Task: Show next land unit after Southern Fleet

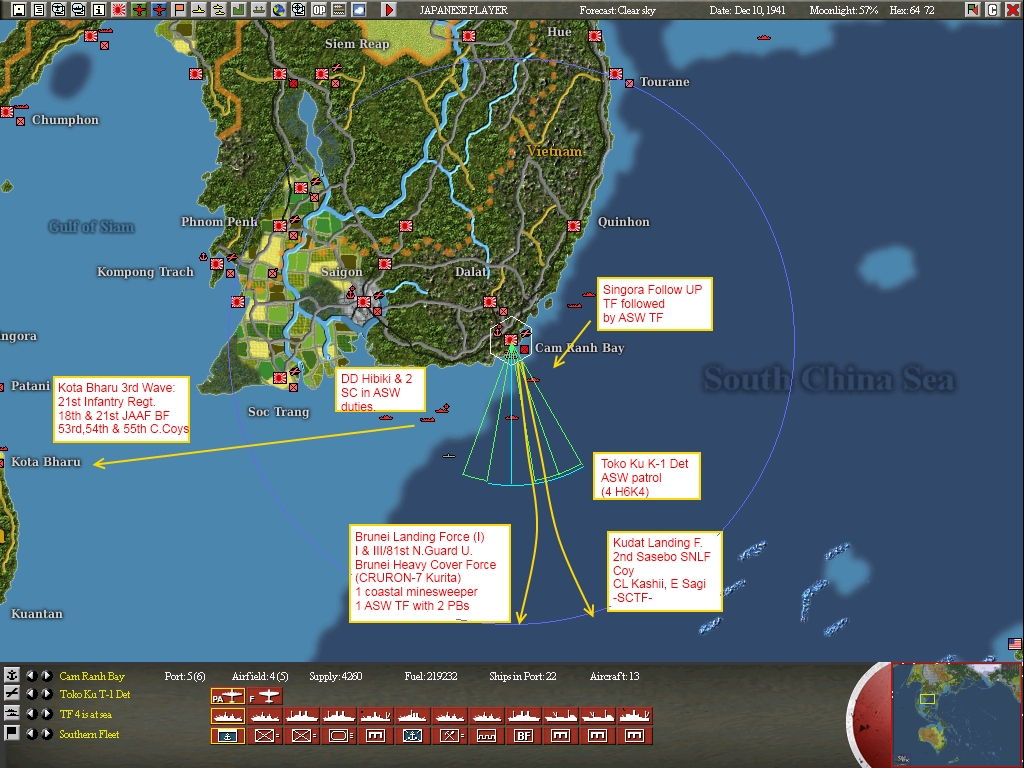Action: tap(47, 733)
